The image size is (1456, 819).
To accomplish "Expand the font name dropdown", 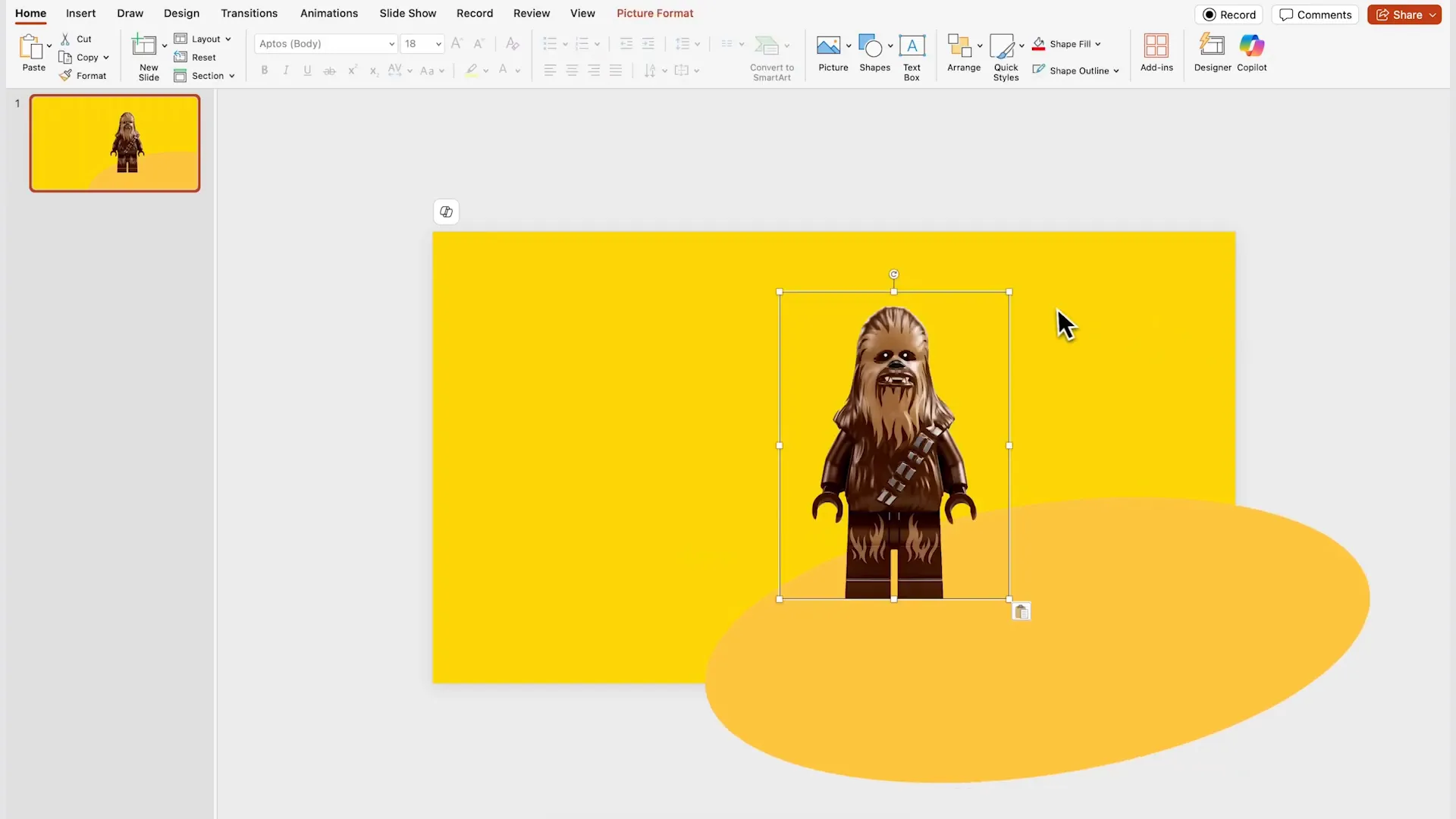I will [391, 44].
